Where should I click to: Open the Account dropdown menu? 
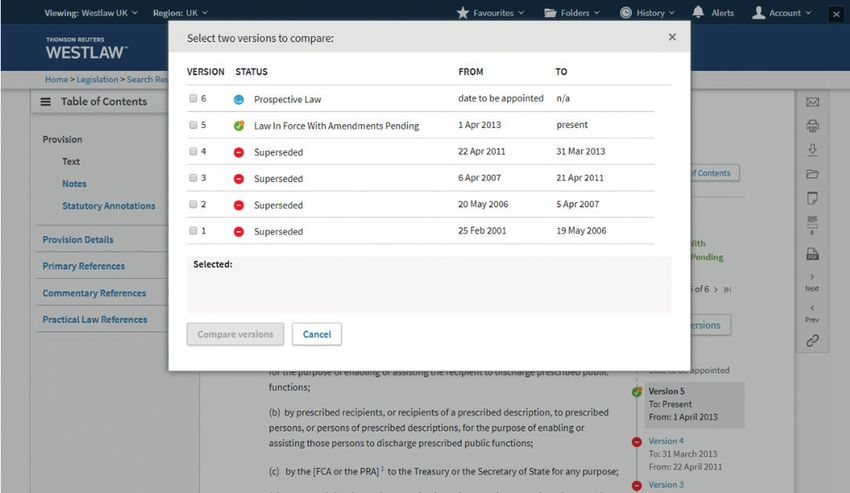783,13
